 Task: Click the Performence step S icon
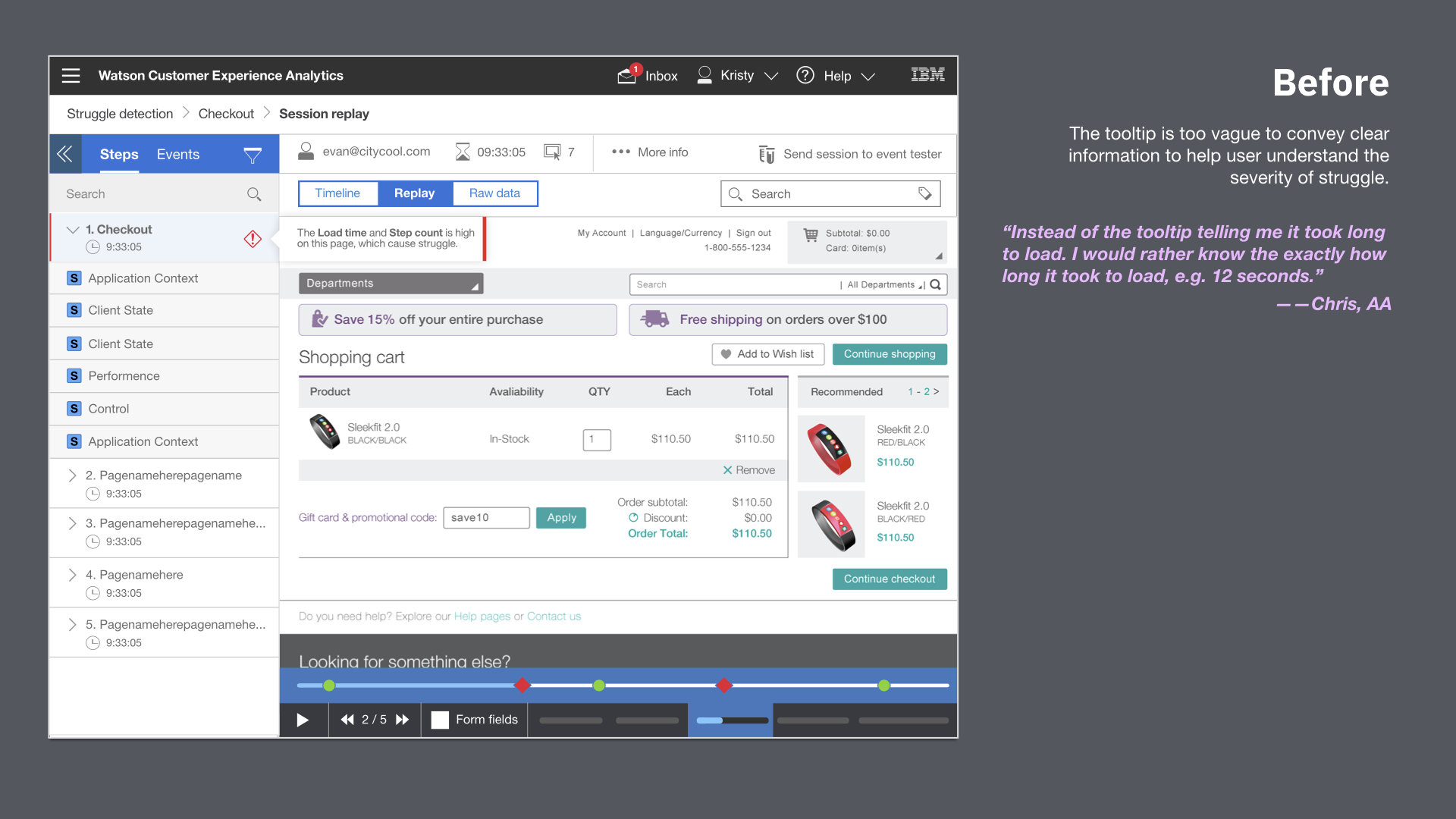pos(74,375)
